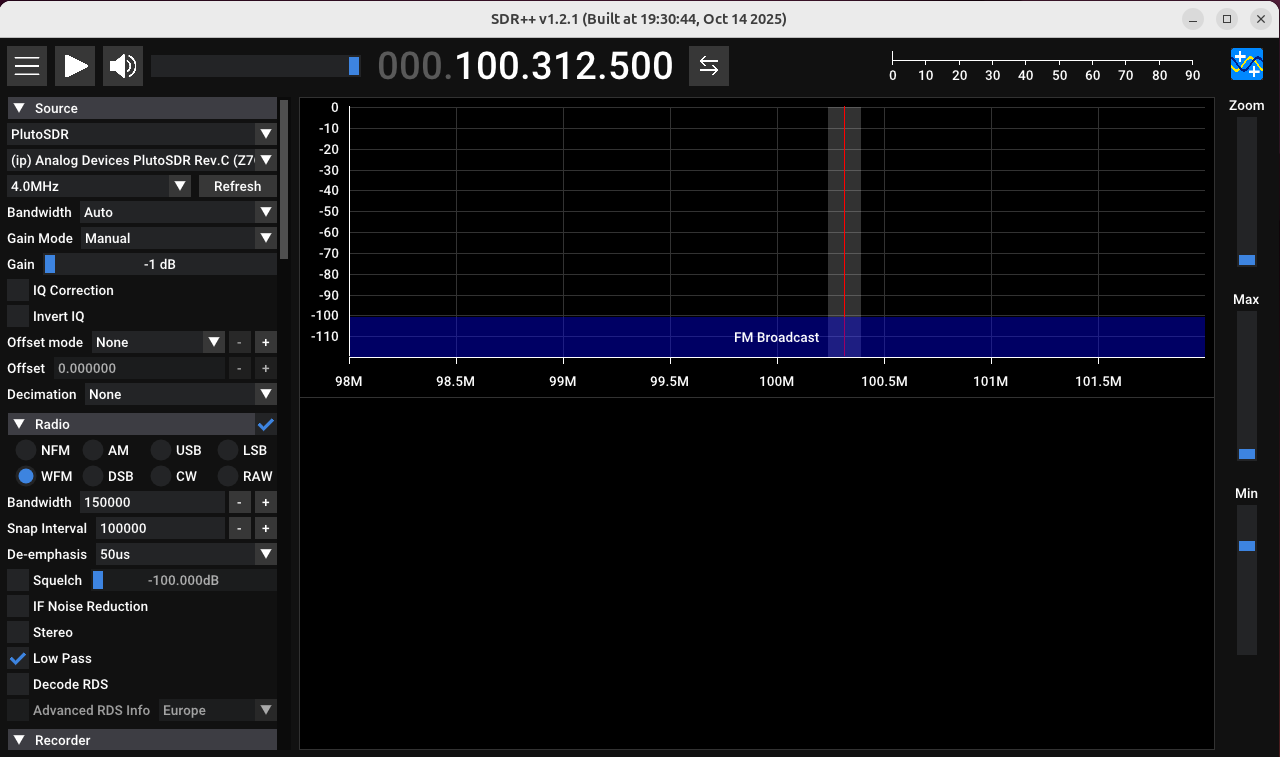
Task: Mute audio using the speaker icon
Action: click(x=122, y=65)
